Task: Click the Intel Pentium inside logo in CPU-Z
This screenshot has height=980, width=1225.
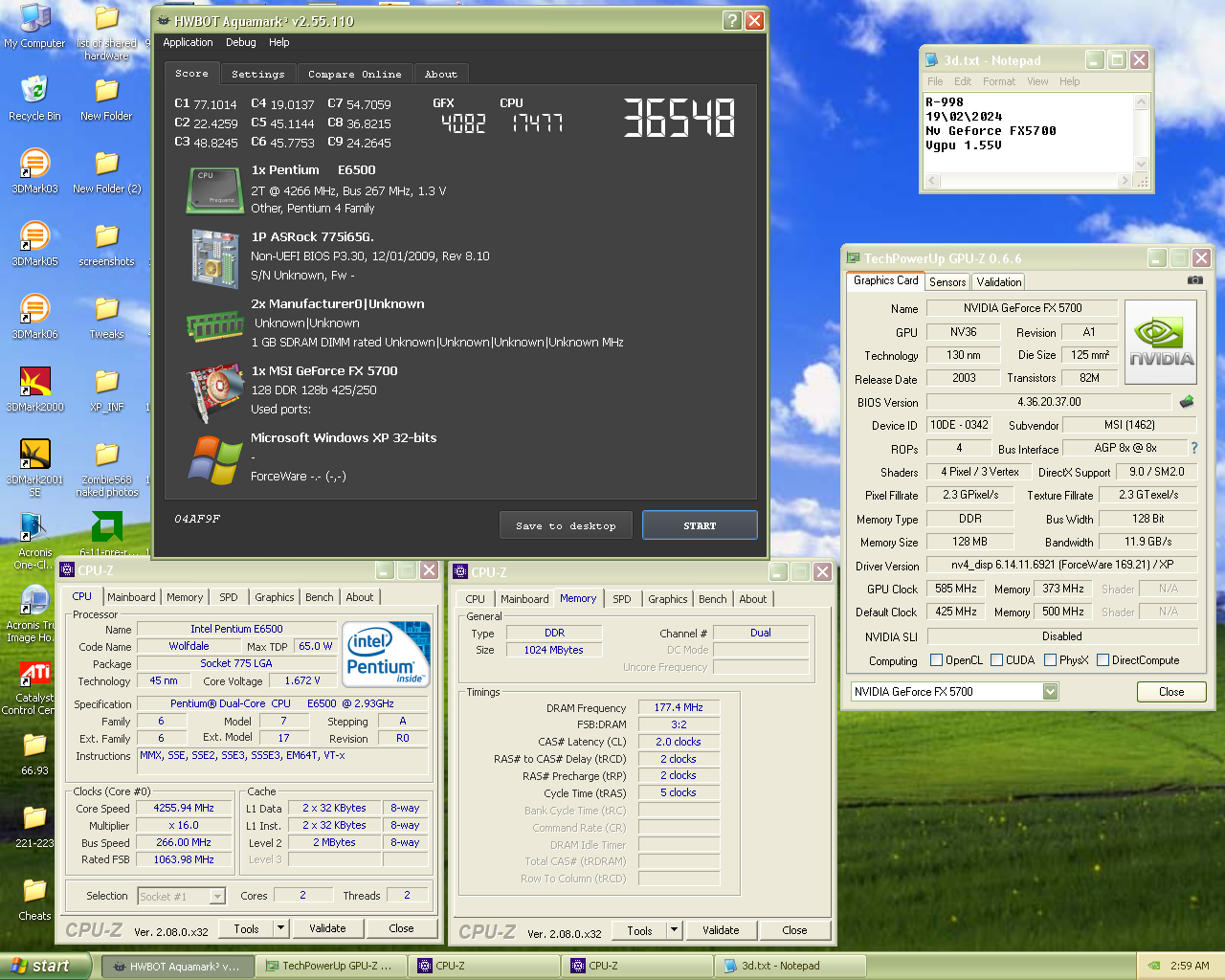Action: pos(387,654)
